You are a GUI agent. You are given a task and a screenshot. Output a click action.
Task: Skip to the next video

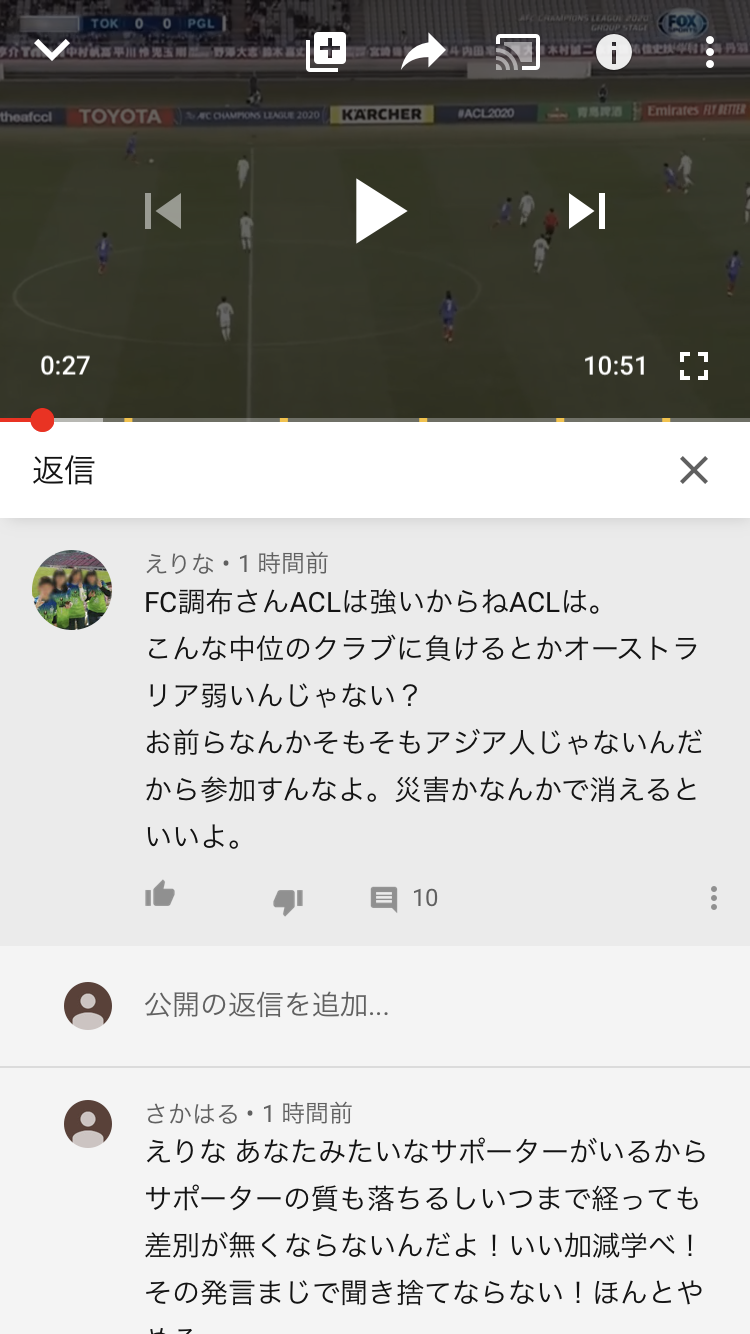click(587, 211)
